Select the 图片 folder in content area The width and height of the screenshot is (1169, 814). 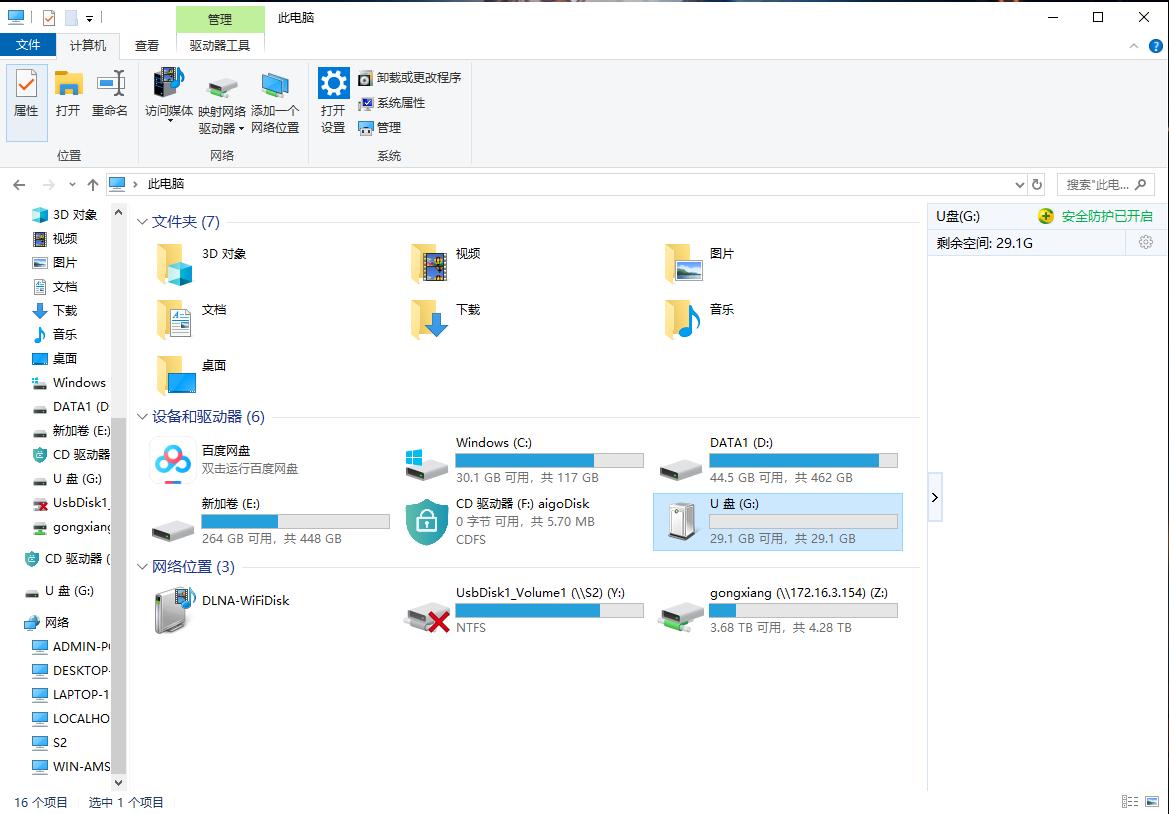(x=699, y=263)
